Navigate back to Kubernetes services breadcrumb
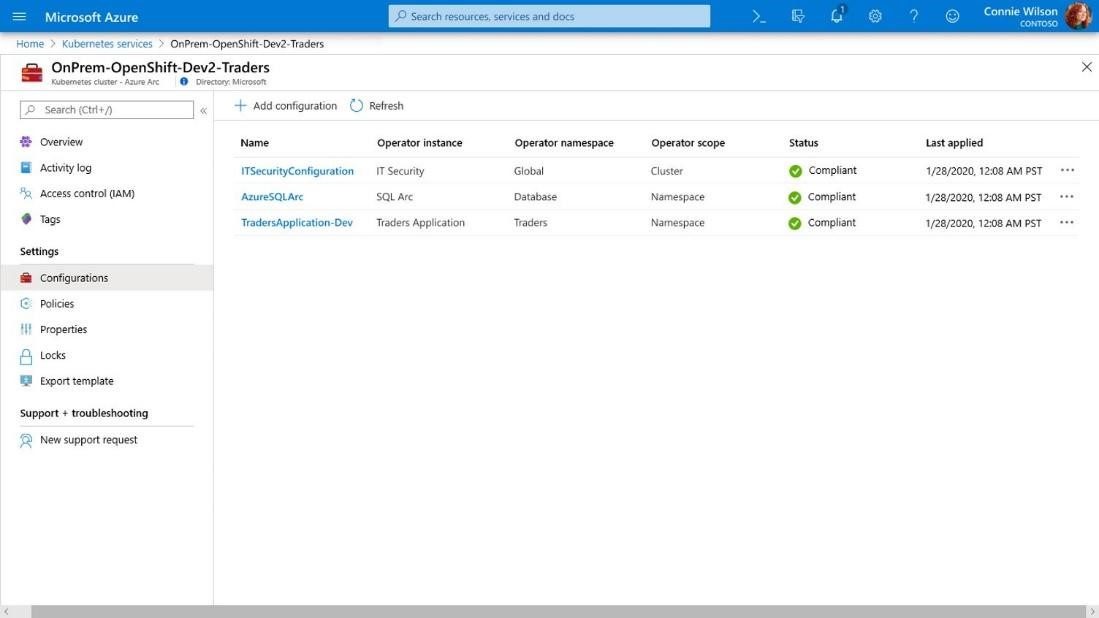The height and width of the screenshot is (618, 1099). point(106,43)
